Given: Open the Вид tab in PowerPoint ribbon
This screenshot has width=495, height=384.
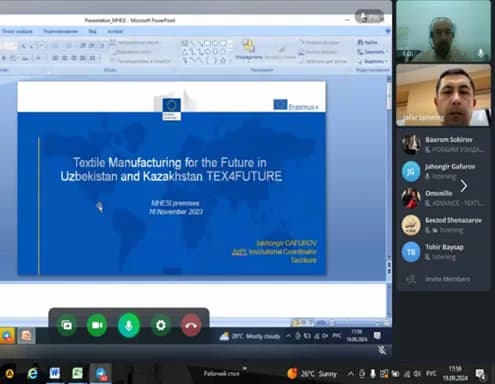Looking at the screenshot, I should tap(92, 31).
